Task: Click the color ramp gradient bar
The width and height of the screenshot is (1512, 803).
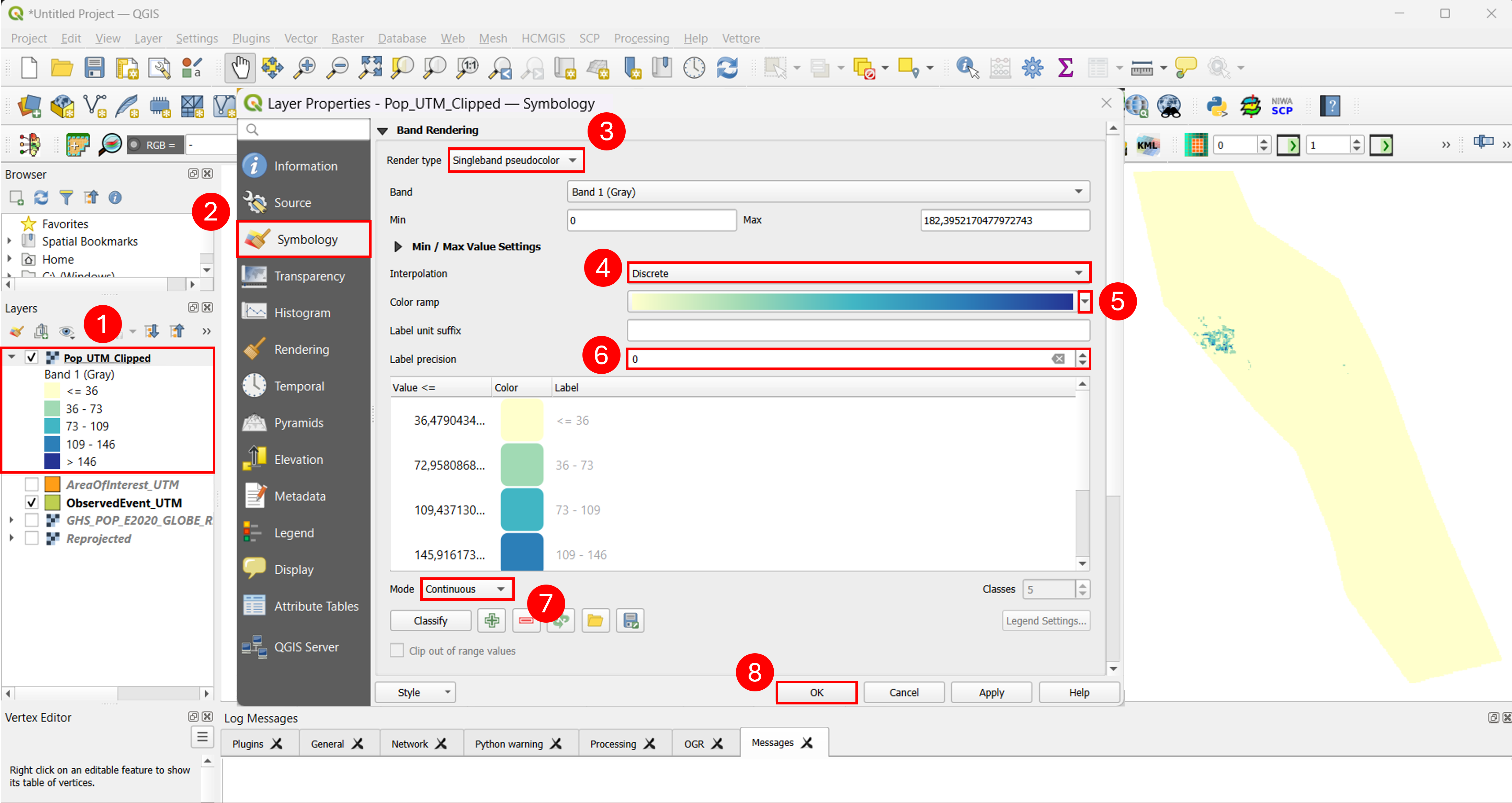Action: point(852,302)
